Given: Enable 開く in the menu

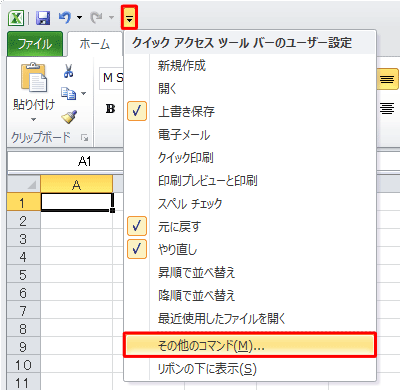Looking at the screenshot, I should click(x=250, y=88).
